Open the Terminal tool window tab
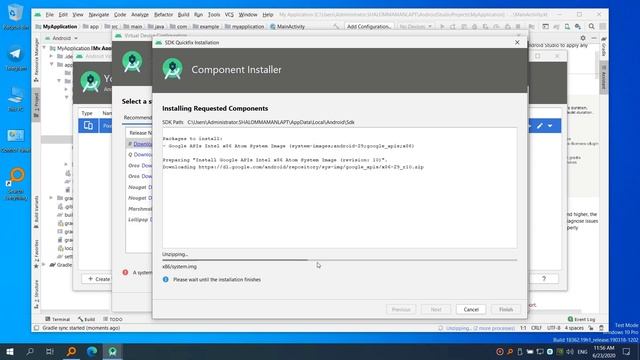This screenshot has width=640, height=360. pos(58,319)
